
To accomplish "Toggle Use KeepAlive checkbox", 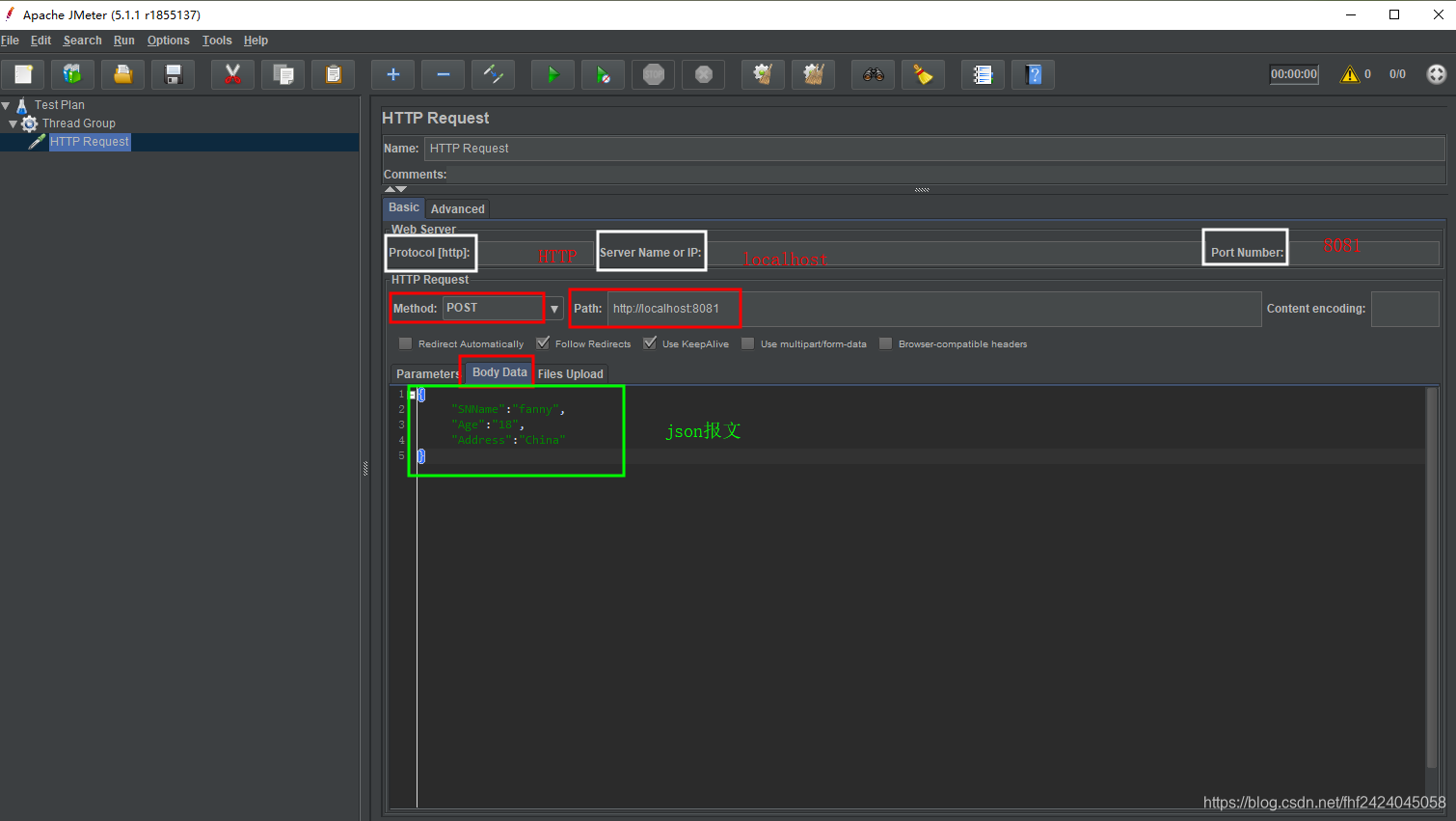I will click(x=650, y=343).
